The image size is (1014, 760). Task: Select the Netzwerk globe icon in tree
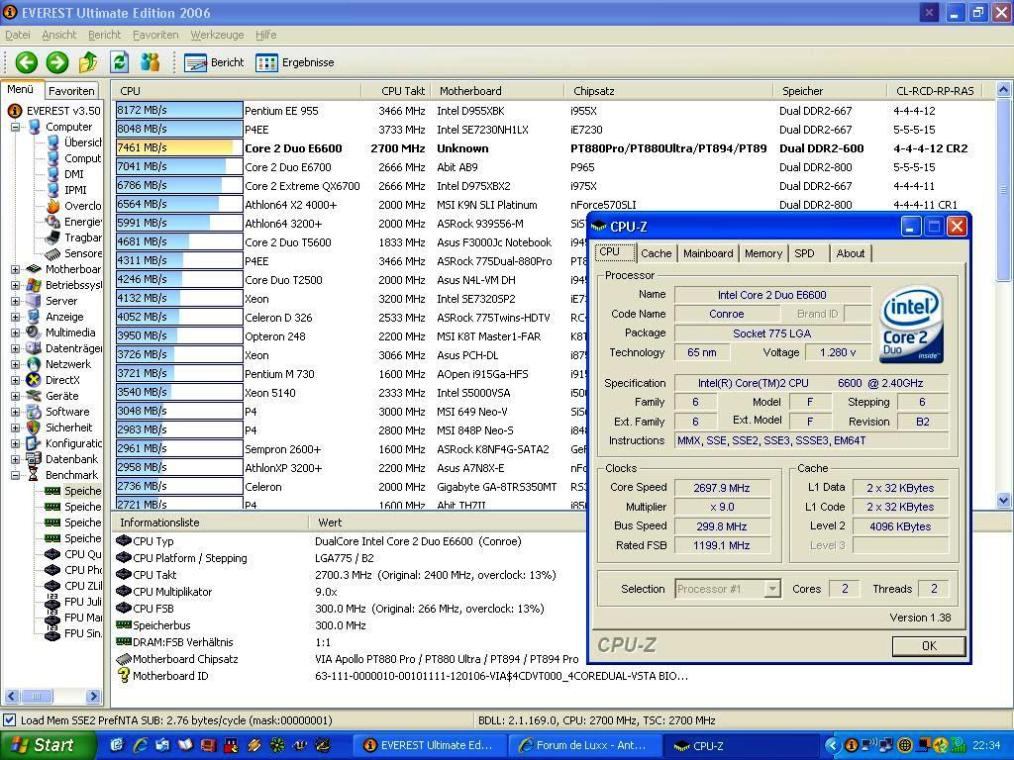click(x=34, y=364)
